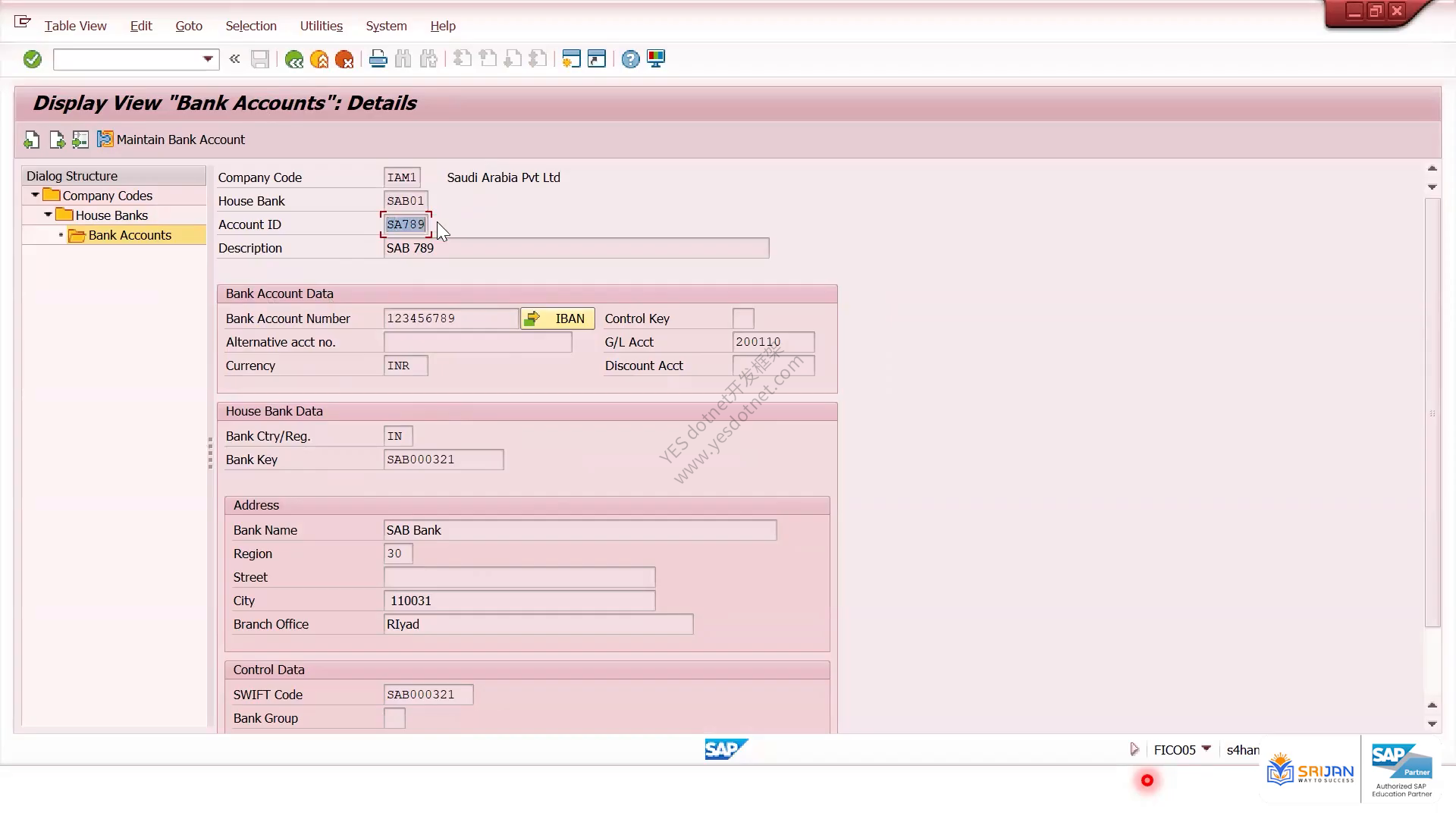Click the red Cancel icon
Viewport: 1456px width, 819px height.
click(344, 59)
